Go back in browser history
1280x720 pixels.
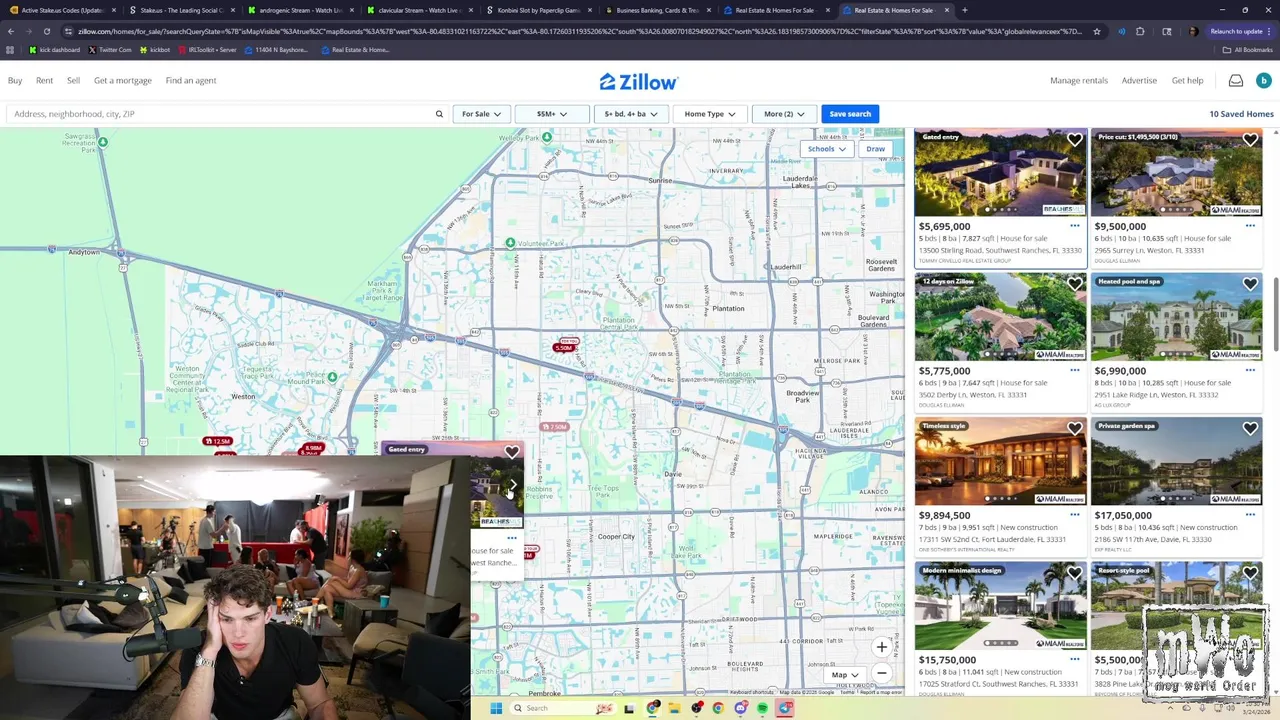[10, 31]
